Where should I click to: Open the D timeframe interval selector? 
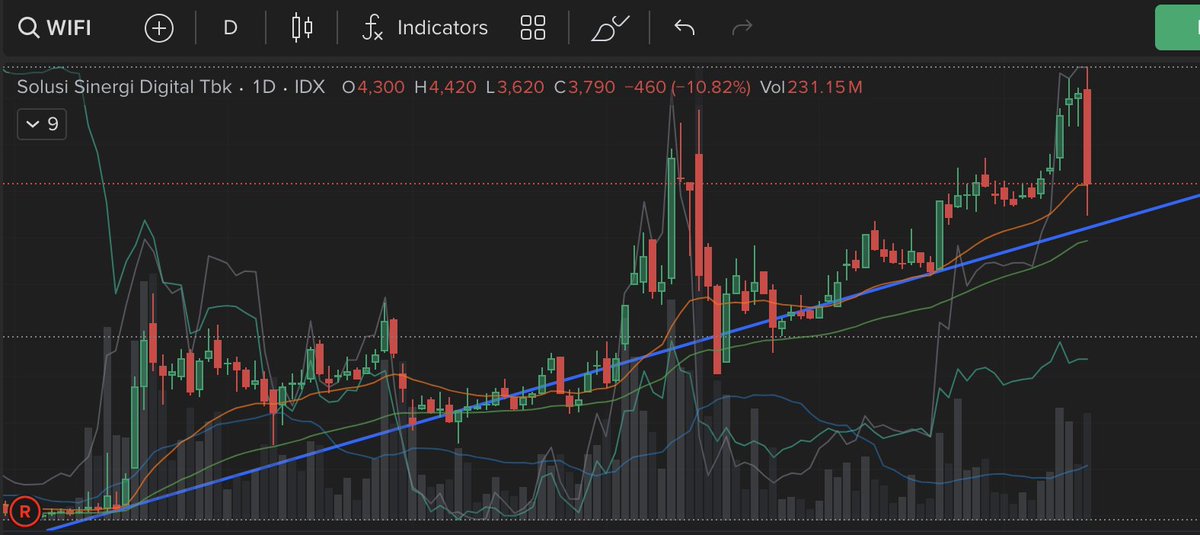coord(230,28)
